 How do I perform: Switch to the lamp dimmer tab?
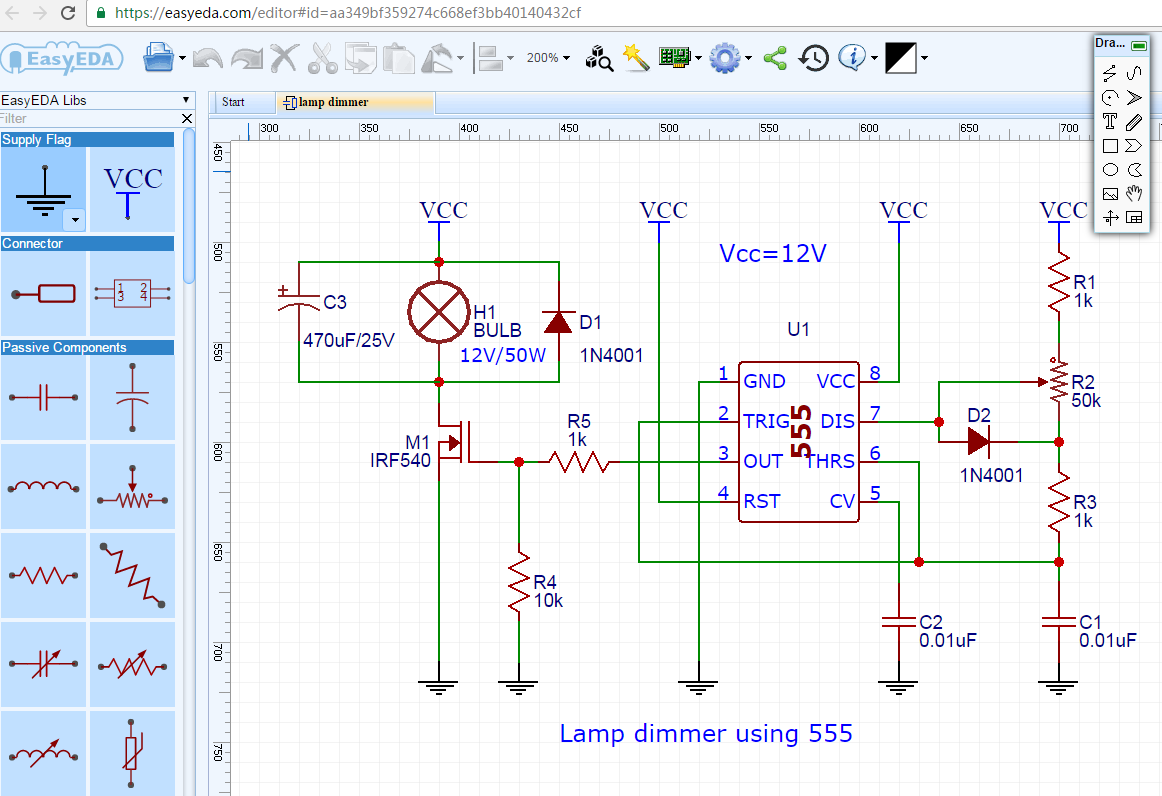coord(355,102)
